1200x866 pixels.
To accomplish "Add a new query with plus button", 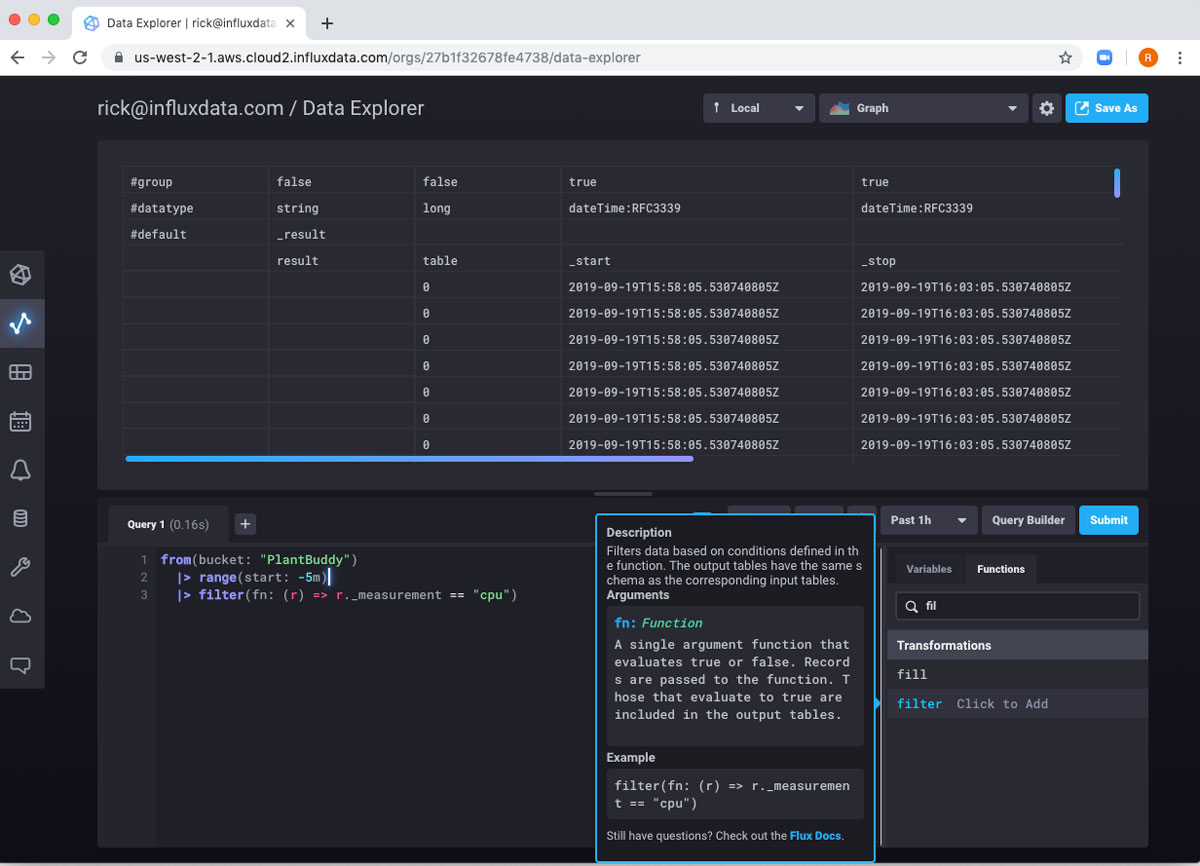I will click(x=246, y=524).
